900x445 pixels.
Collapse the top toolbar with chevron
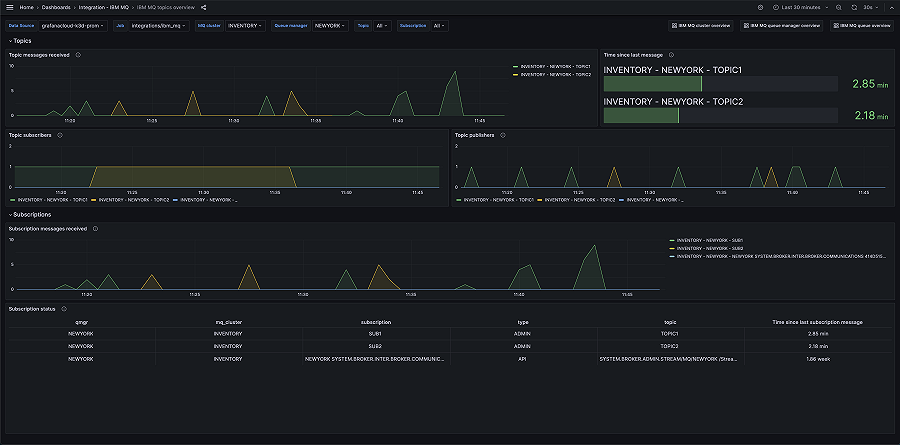(890, 7)
